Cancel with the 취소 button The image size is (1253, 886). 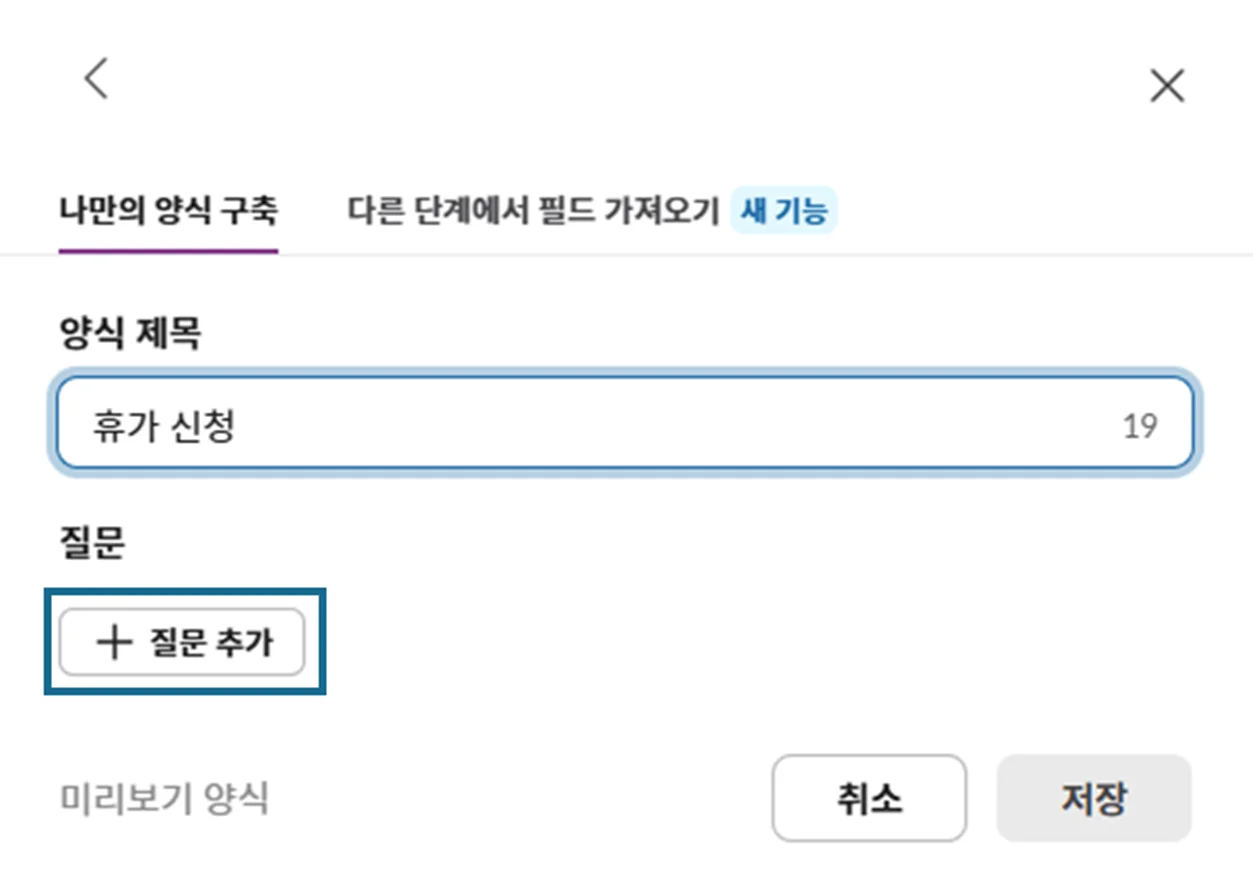click(x=869, y=798)
